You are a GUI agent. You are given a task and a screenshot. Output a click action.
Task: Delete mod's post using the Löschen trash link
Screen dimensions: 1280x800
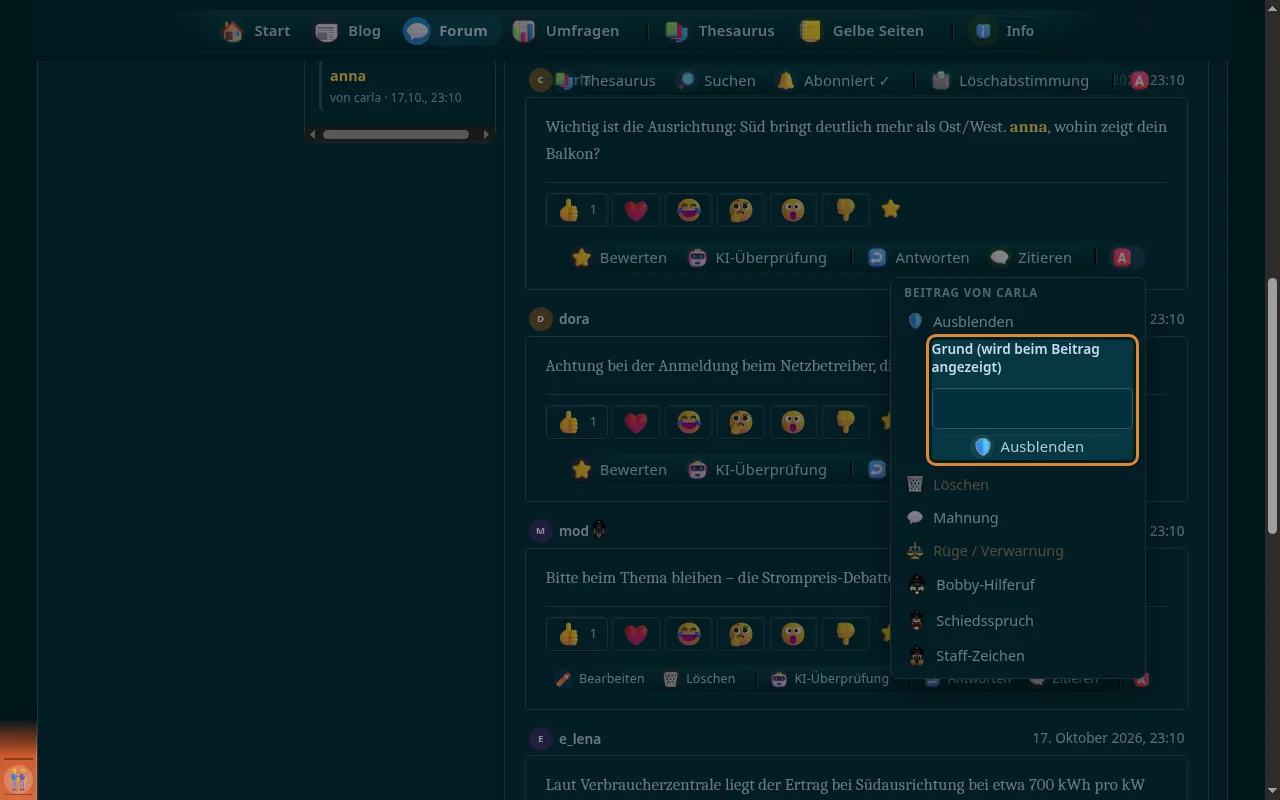pos(699,679)
